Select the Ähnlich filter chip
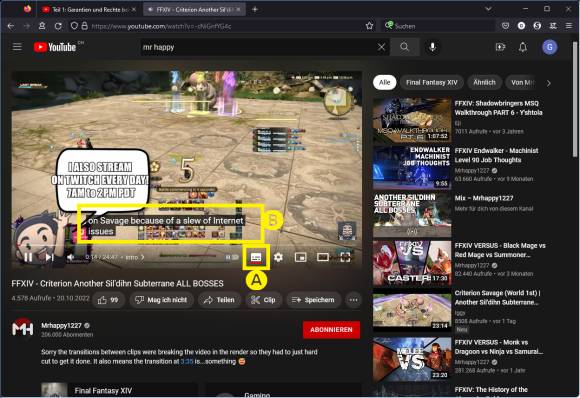Image resolution: width=580 pixels, height=398 pixels. tap(484, 82)
